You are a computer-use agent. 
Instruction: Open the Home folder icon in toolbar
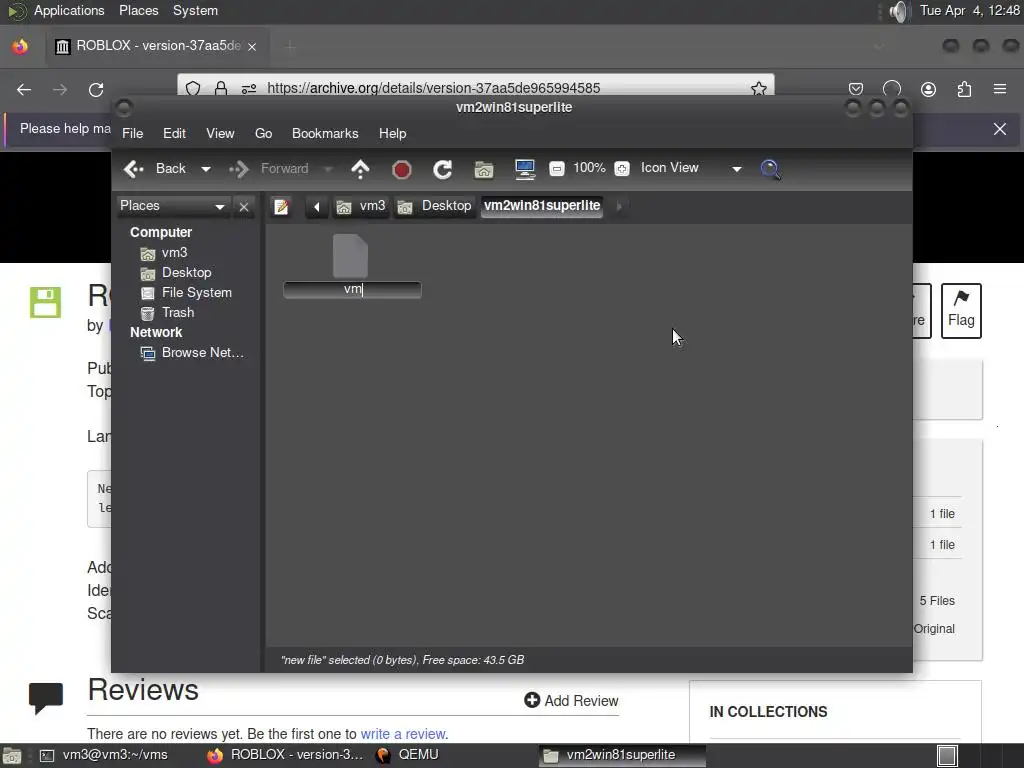coord(484,170)
